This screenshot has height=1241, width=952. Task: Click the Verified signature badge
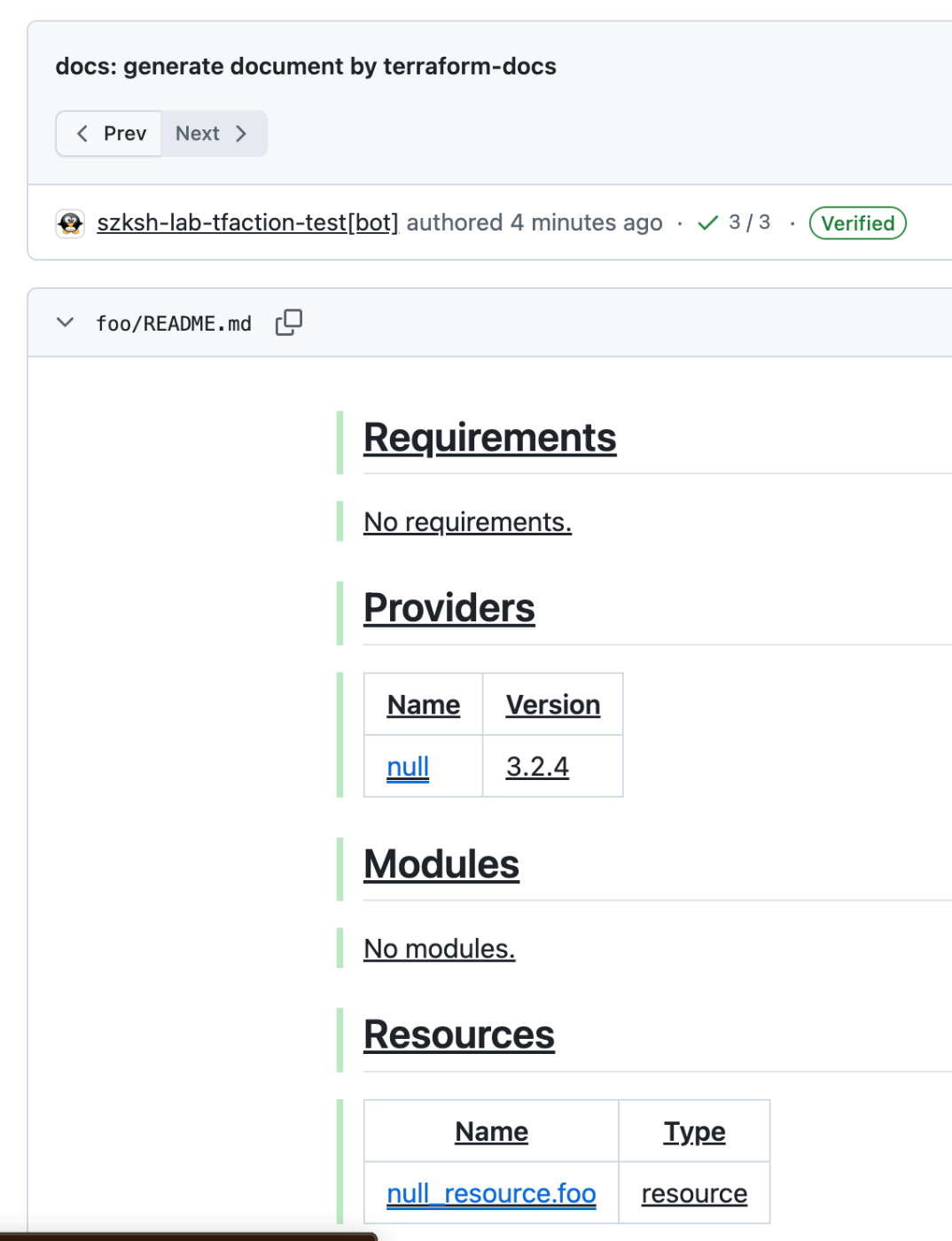(x=857, y=223)
